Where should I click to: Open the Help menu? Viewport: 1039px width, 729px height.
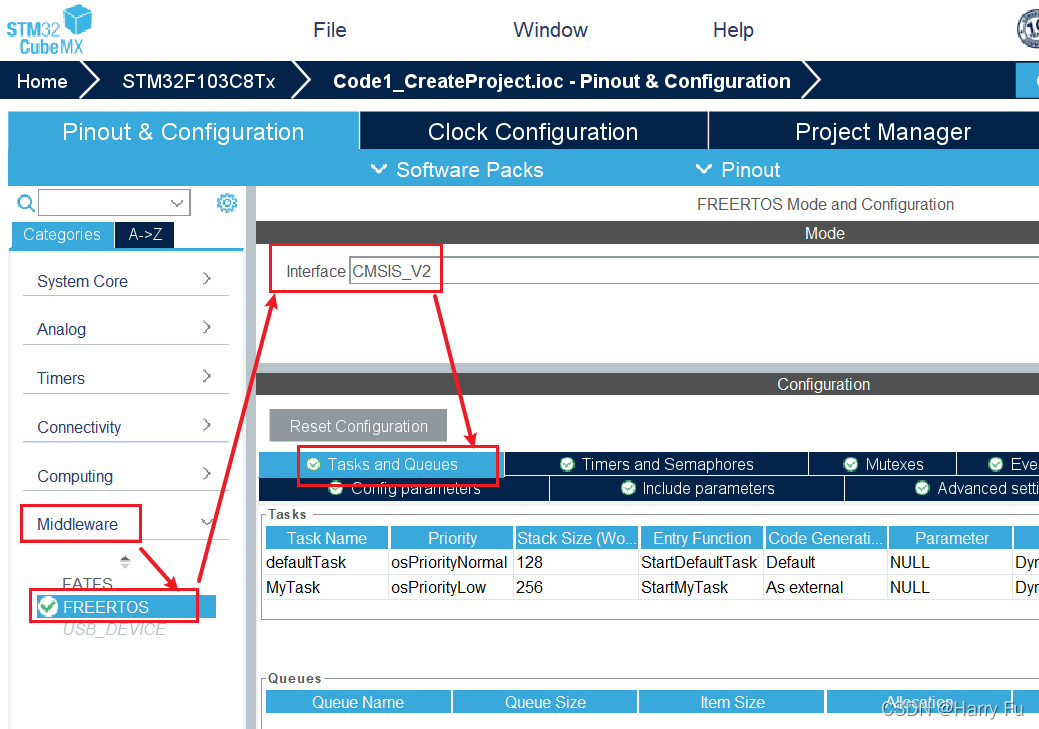click(733, 30)
